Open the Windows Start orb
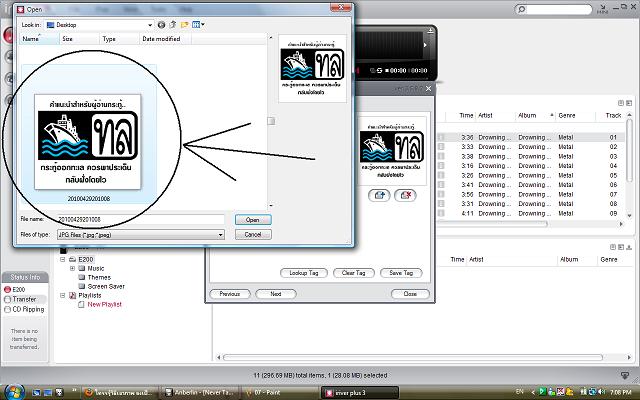The height and width of the screenshot is (400, 640). pos(11,391)
